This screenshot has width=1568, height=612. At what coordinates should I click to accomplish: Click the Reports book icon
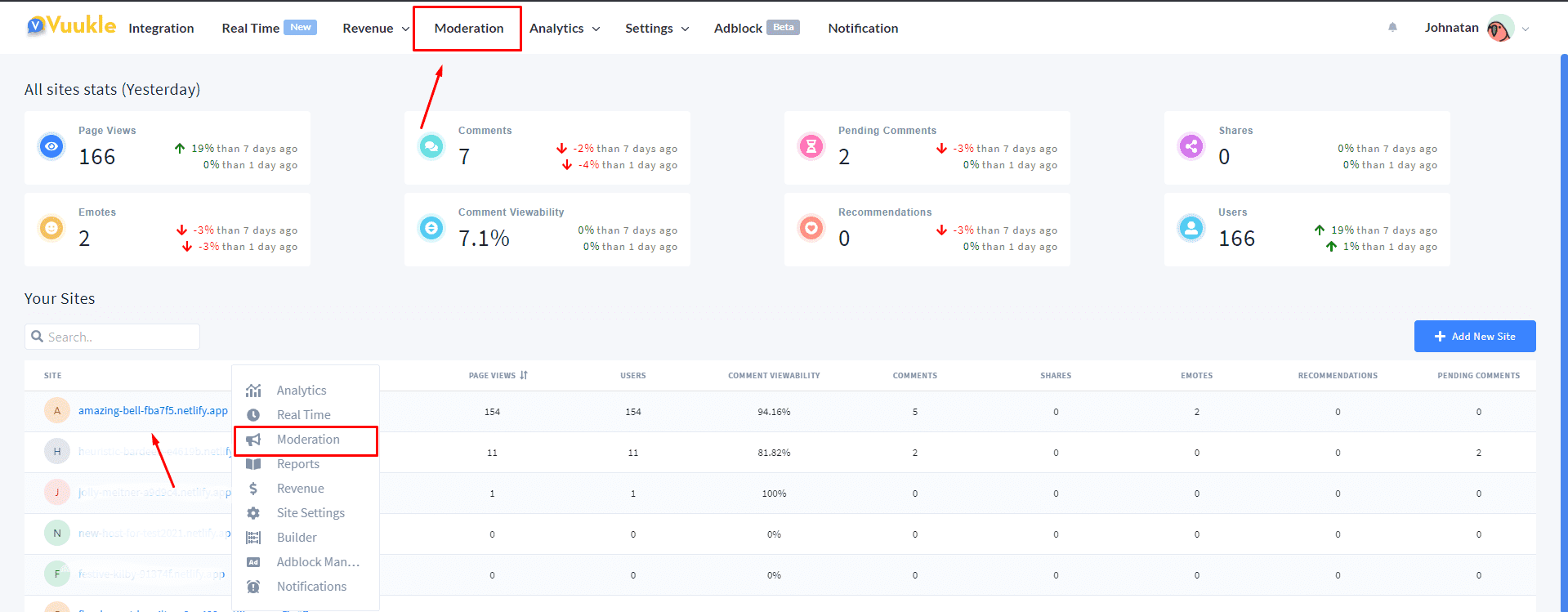[x=253, y=464]
